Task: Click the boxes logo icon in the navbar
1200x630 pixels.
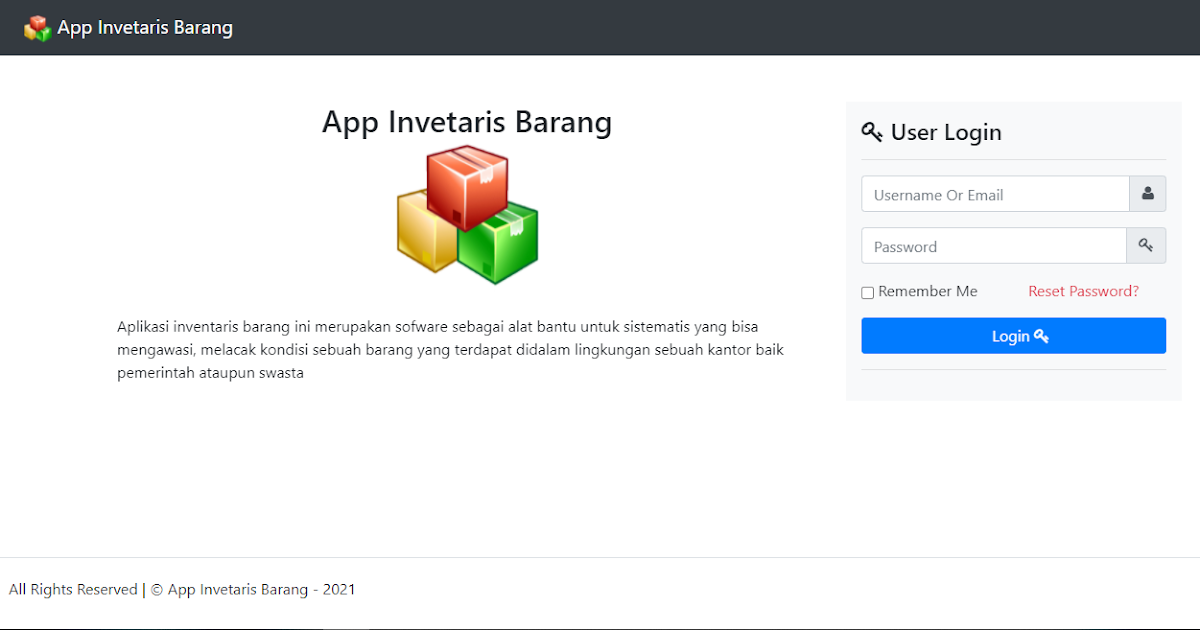Action: (37, 27)
